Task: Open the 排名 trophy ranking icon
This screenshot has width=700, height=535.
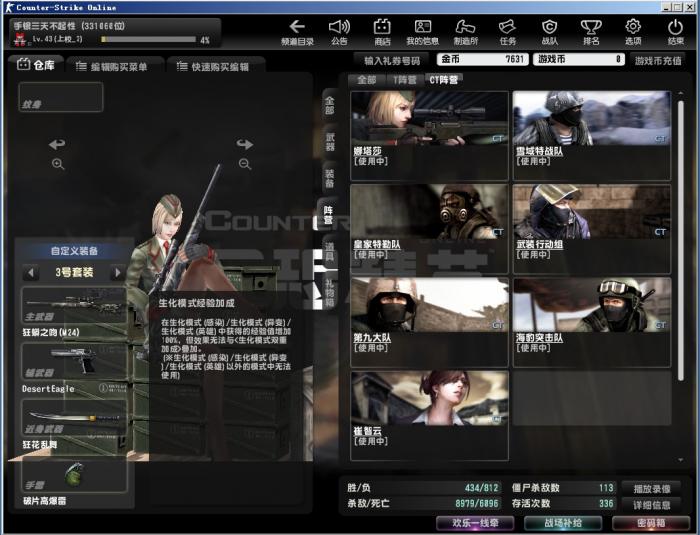Action: pos(591,32)
